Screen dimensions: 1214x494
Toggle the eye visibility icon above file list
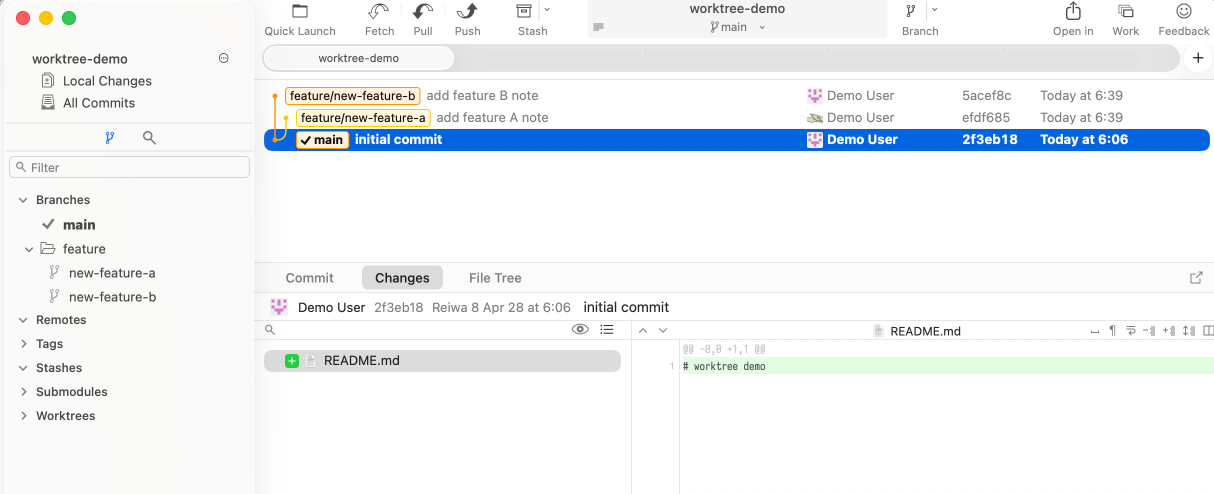(579, 330)
